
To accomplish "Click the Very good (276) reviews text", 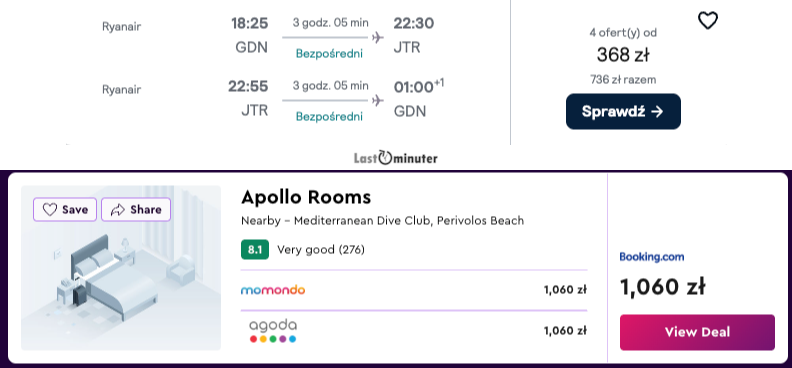I will pos(321,249).
